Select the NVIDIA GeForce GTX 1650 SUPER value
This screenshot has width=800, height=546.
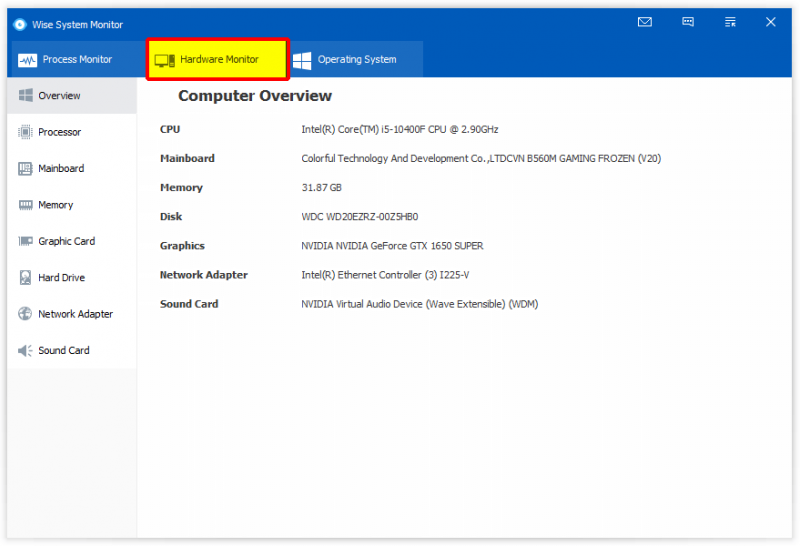coord(392,246)
